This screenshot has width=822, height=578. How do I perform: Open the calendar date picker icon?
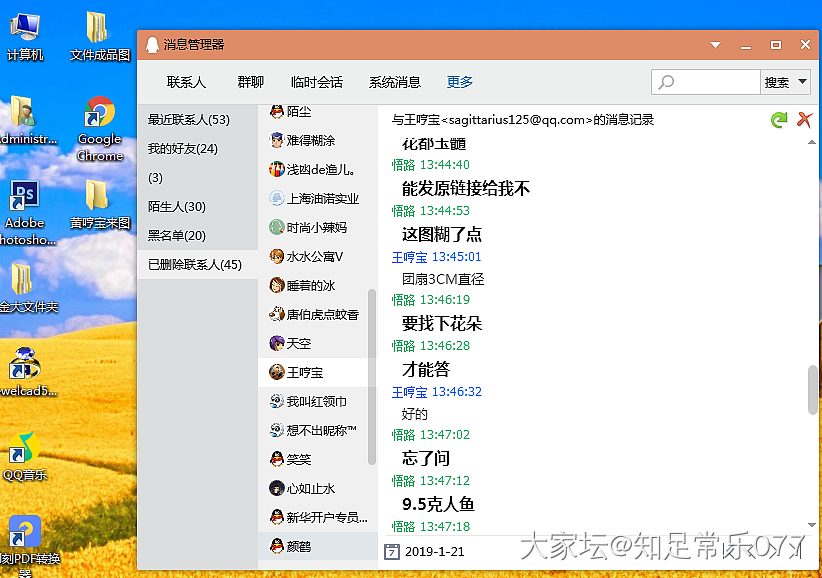click(392, 551)
